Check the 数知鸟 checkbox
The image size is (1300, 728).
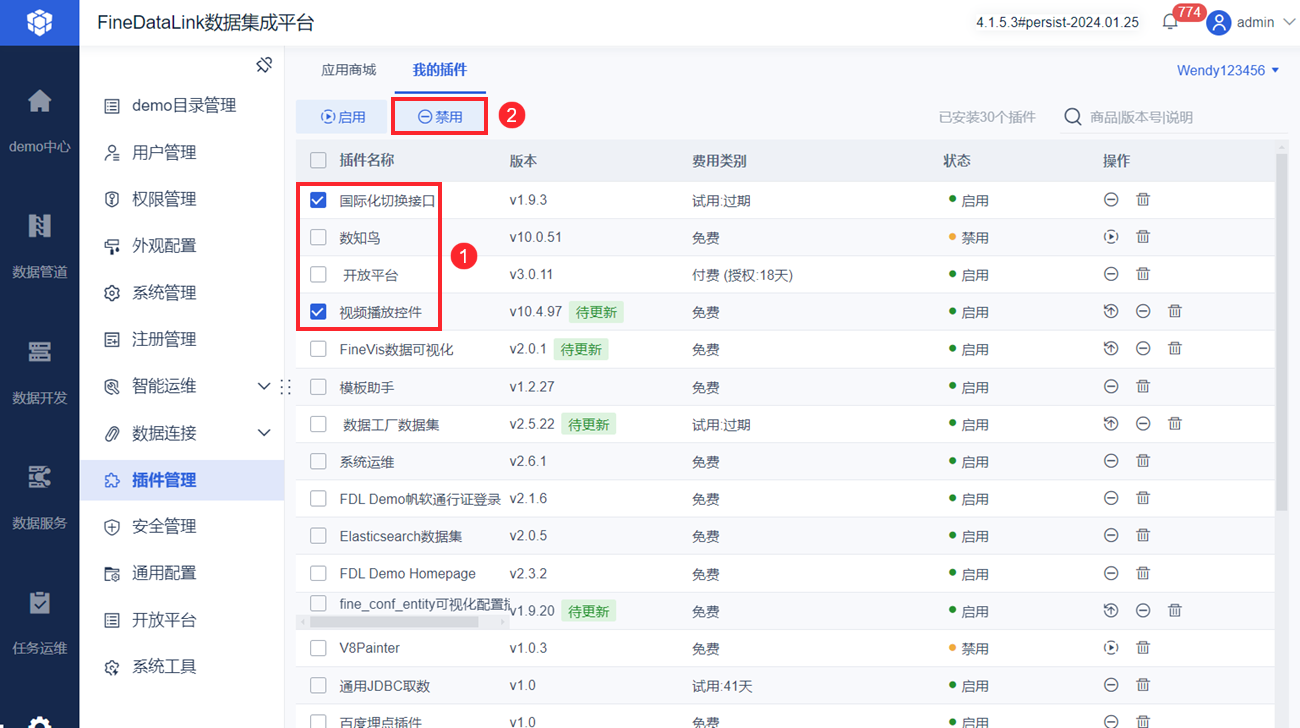tap(318, 237)
